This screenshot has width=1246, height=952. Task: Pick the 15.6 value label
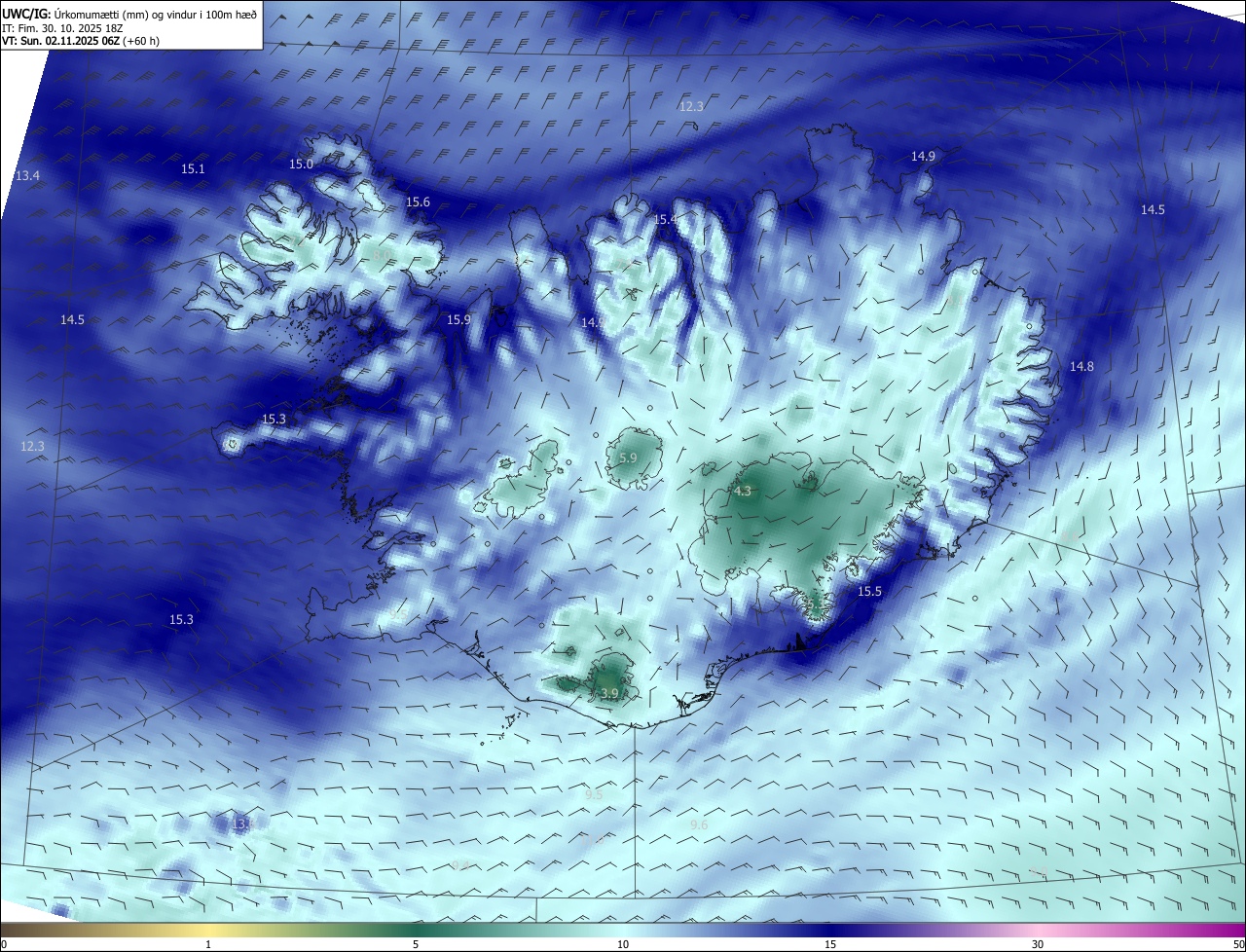[x=418, y=202]
